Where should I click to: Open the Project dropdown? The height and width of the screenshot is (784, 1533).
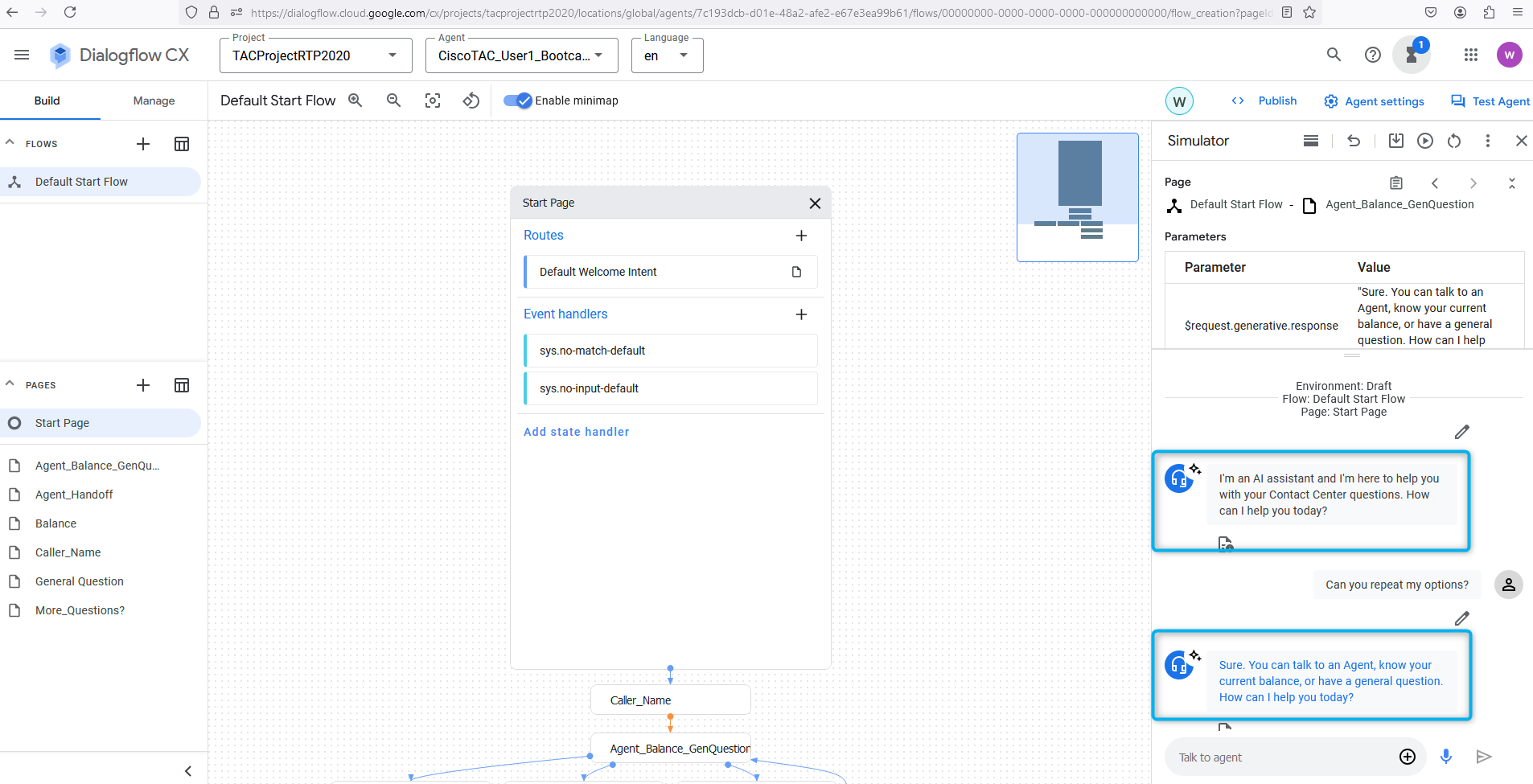click(x=316, y=55)
